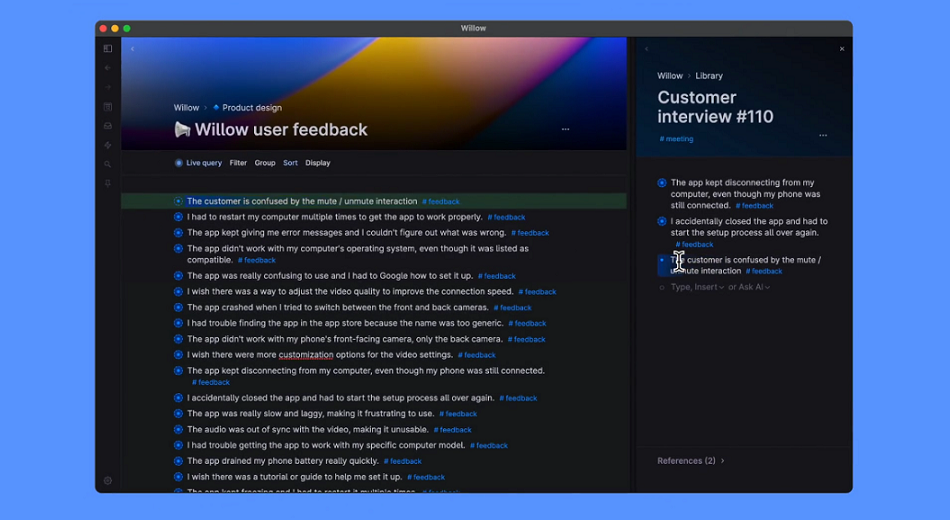Click the pin icon in sidebar
This screenshot has width=950, height=520.
tap(108, 183)
